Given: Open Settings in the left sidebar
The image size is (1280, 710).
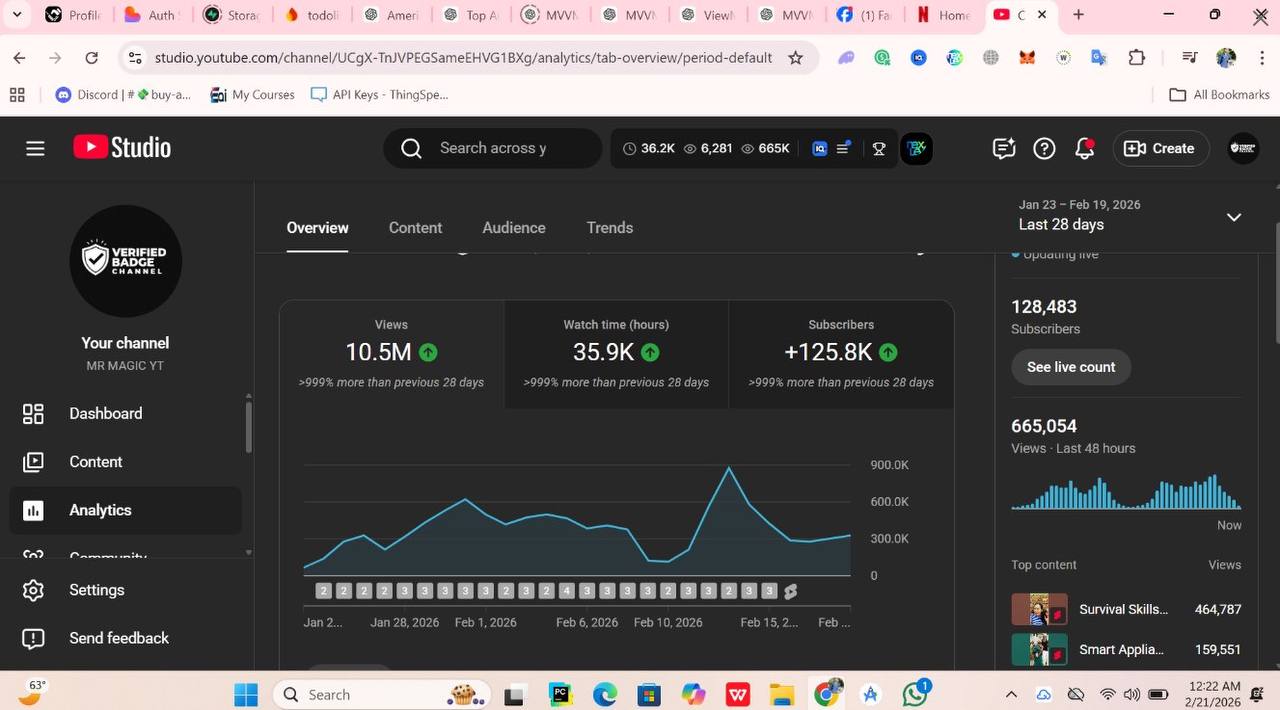Looking at the screenshot, I should click(x=96, y=590).
